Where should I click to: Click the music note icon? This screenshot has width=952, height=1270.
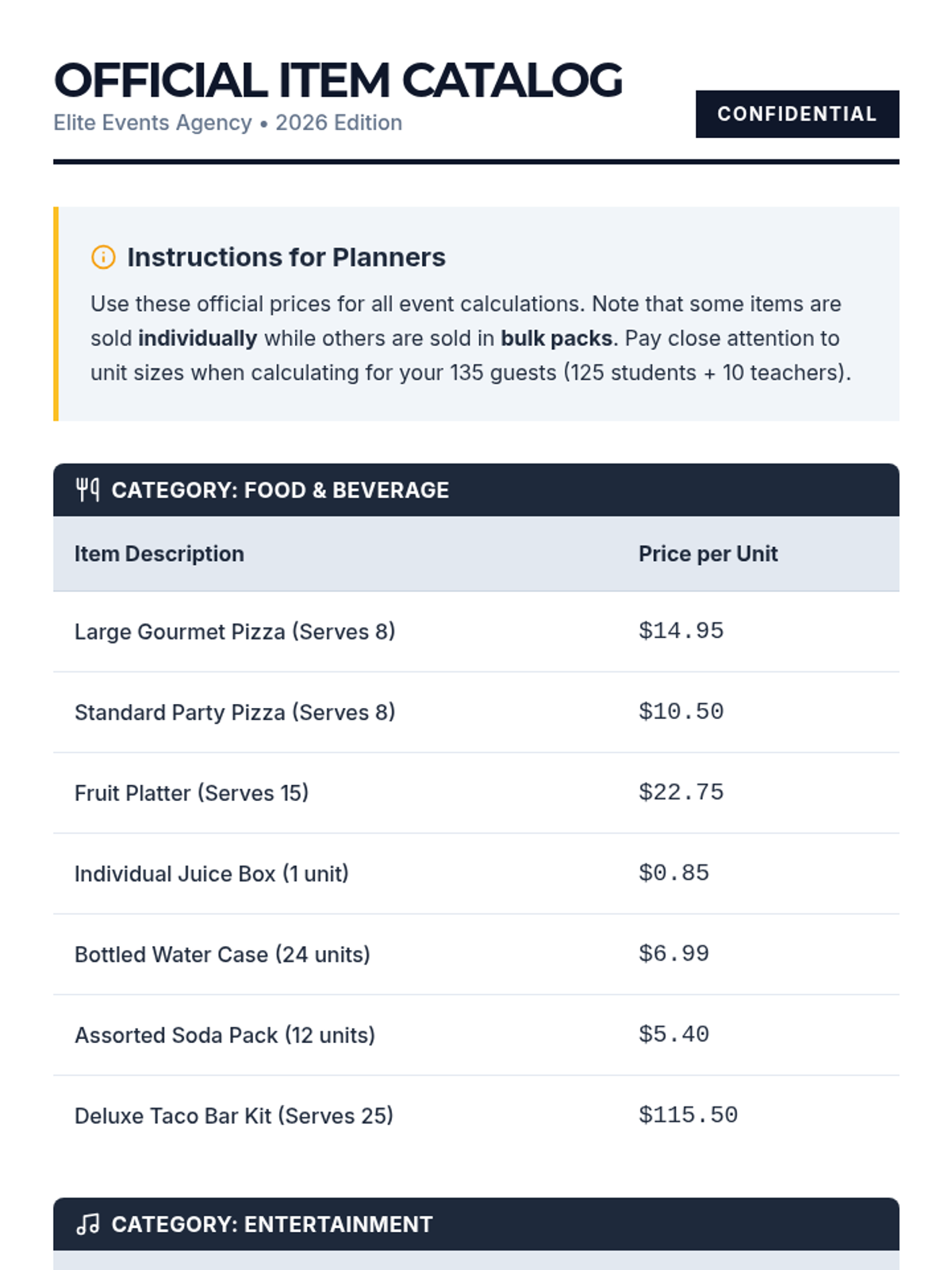click(x=87, y=1224)
